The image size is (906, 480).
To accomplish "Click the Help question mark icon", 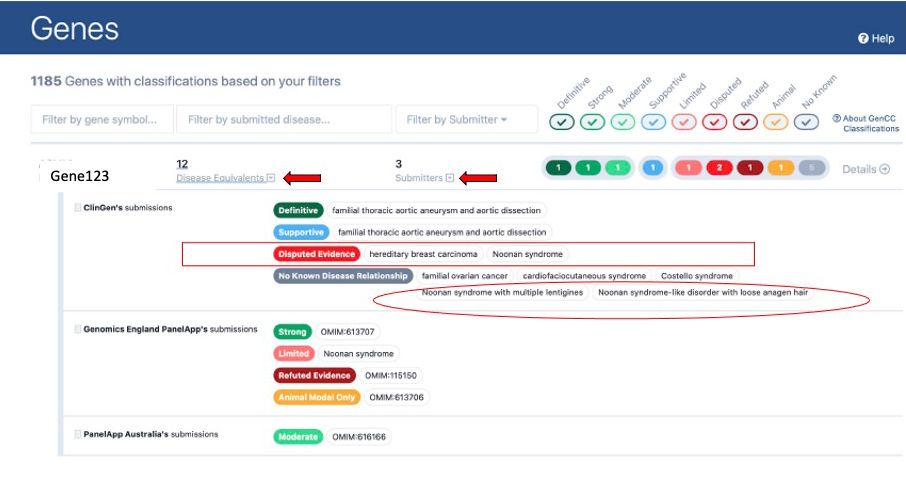I will (x=863, y=38).
